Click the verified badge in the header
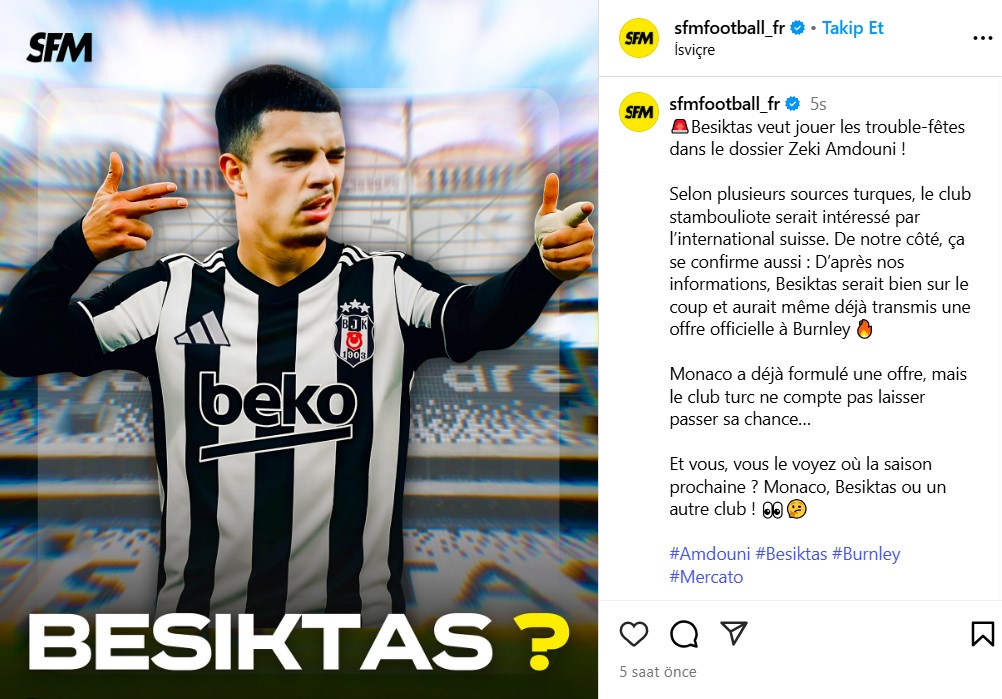This screenshot has width=1002, height=699. tap(797, 28)
